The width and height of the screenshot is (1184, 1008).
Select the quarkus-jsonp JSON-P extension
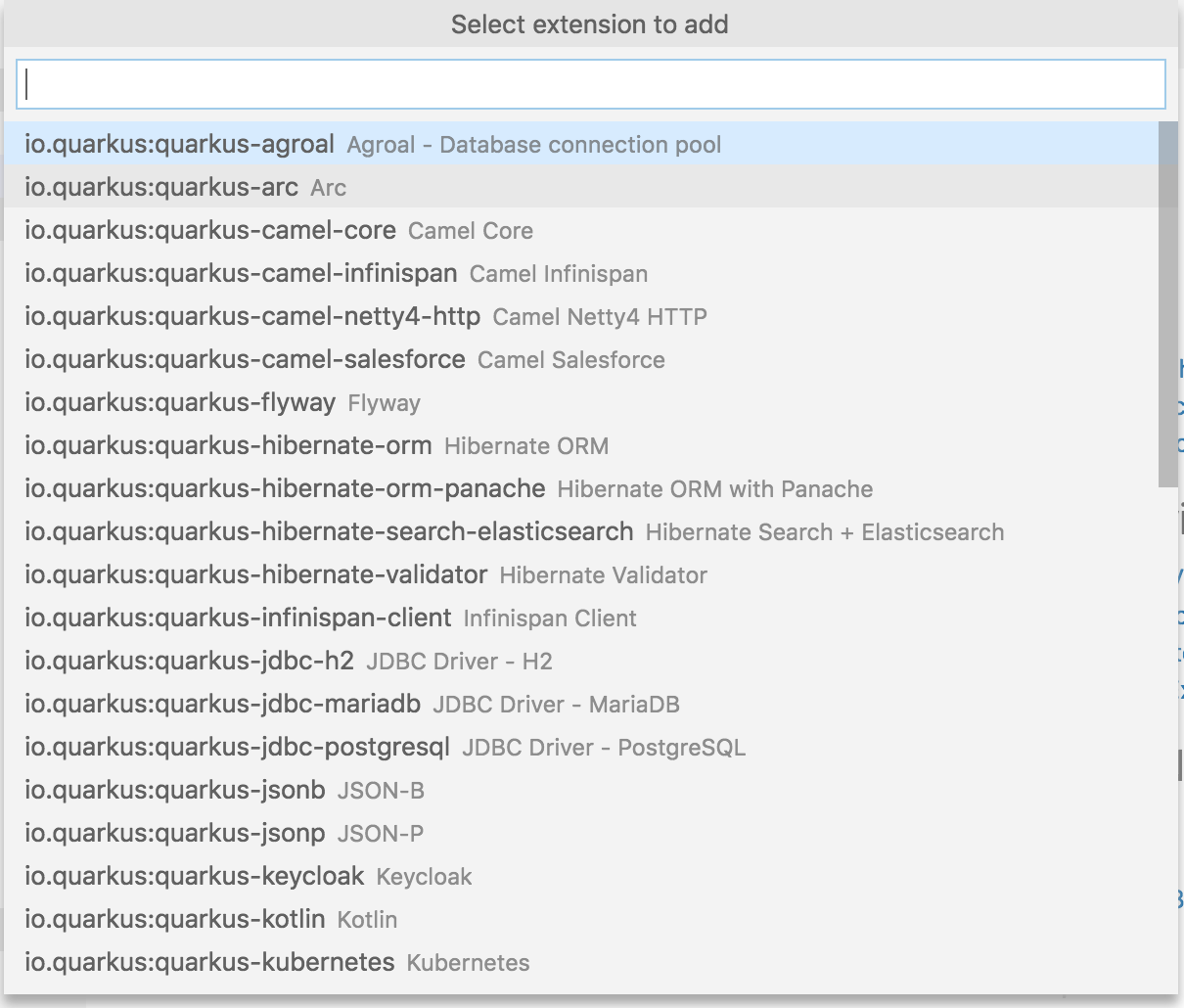[x=581, y=833]
